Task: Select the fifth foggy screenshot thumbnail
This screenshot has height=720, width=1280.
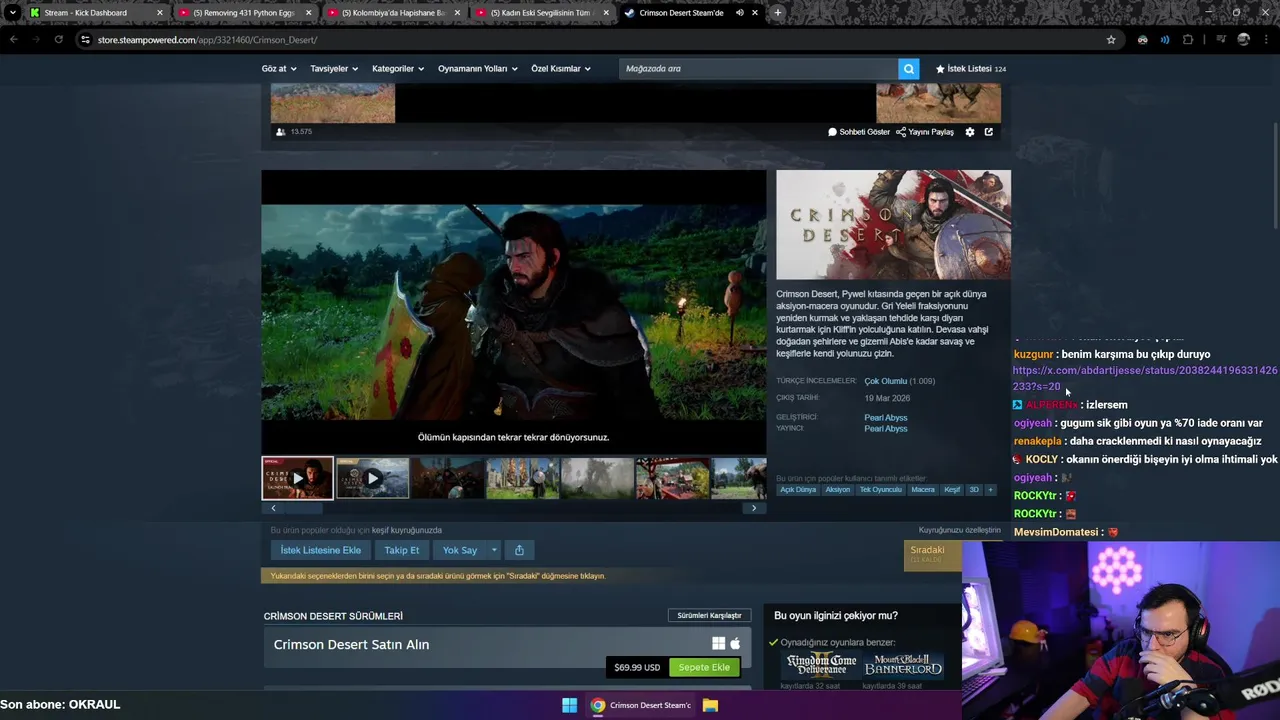Action: [597, 478]
